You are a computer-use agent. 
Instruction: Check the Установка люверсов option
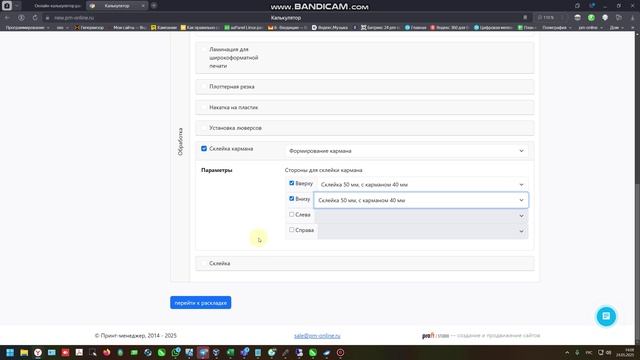pyautogui.click(x=204, y=128)
